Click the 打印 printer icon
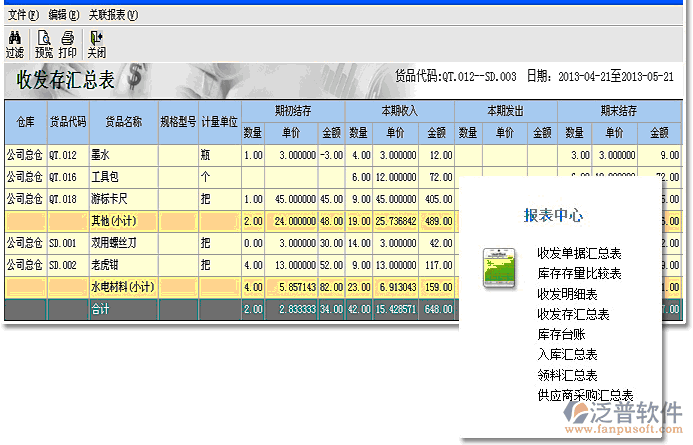The image size is (693, 445). [x=67, y=44]
